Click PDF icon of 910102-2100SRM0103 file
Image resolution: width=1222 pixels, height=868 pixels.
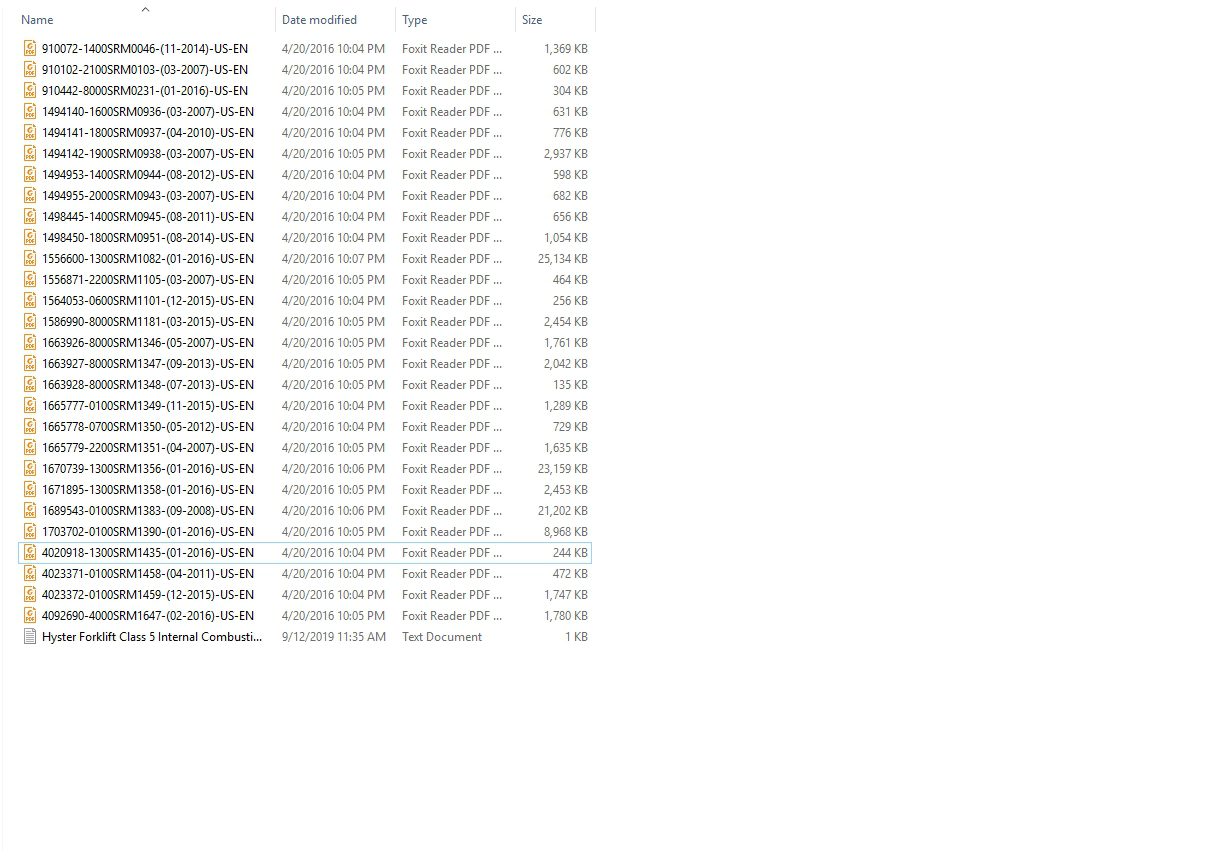pyautogui.click(x=30, y=69)
